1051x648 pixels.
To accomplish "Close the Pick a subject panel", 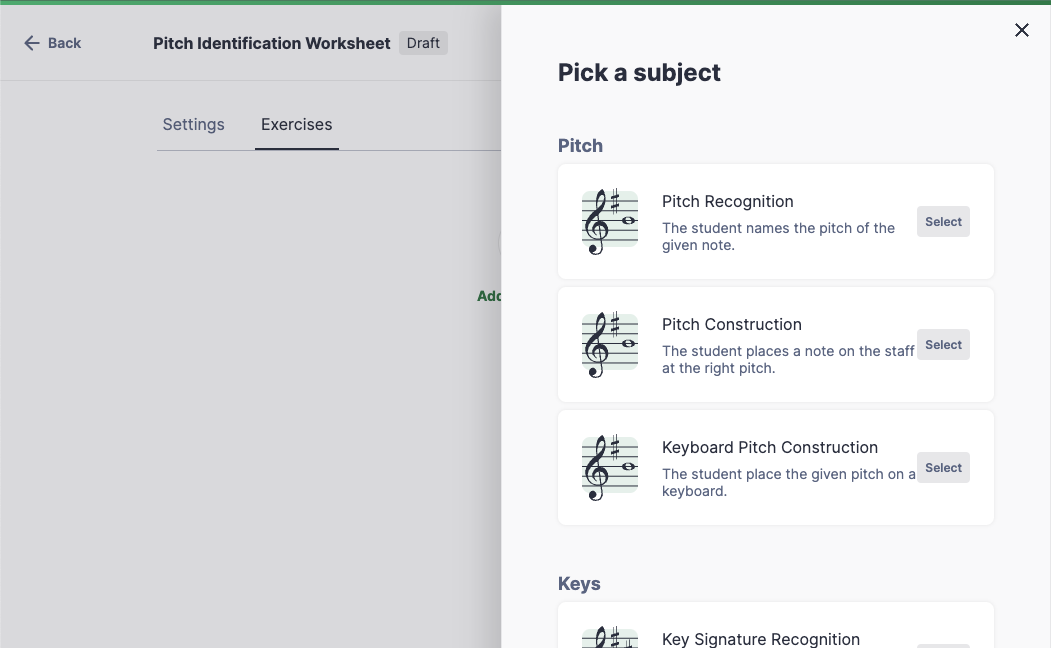I will click(x=1021, y=30).
